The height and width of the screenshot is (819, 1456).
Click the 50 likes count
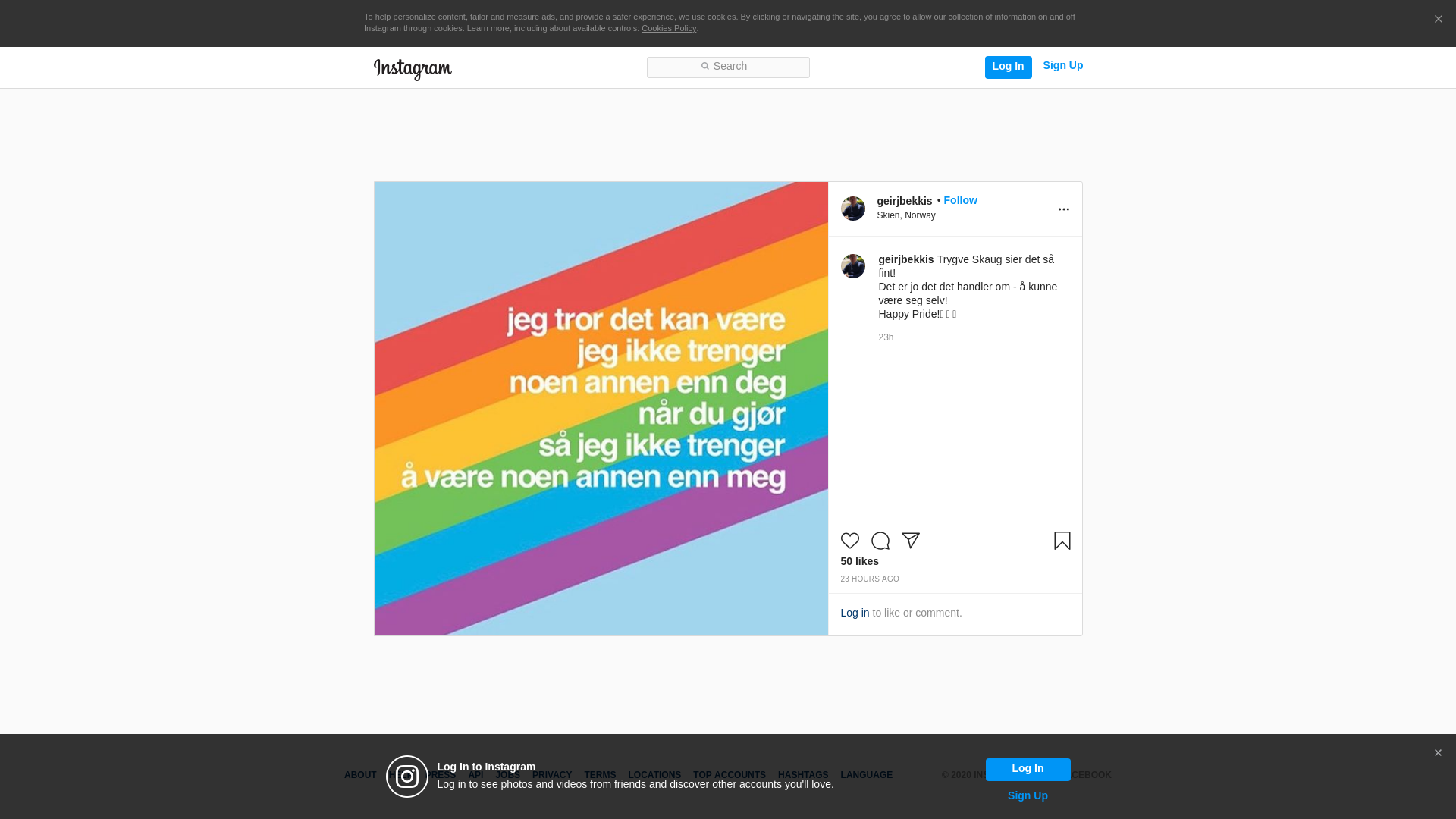(859, 561)
